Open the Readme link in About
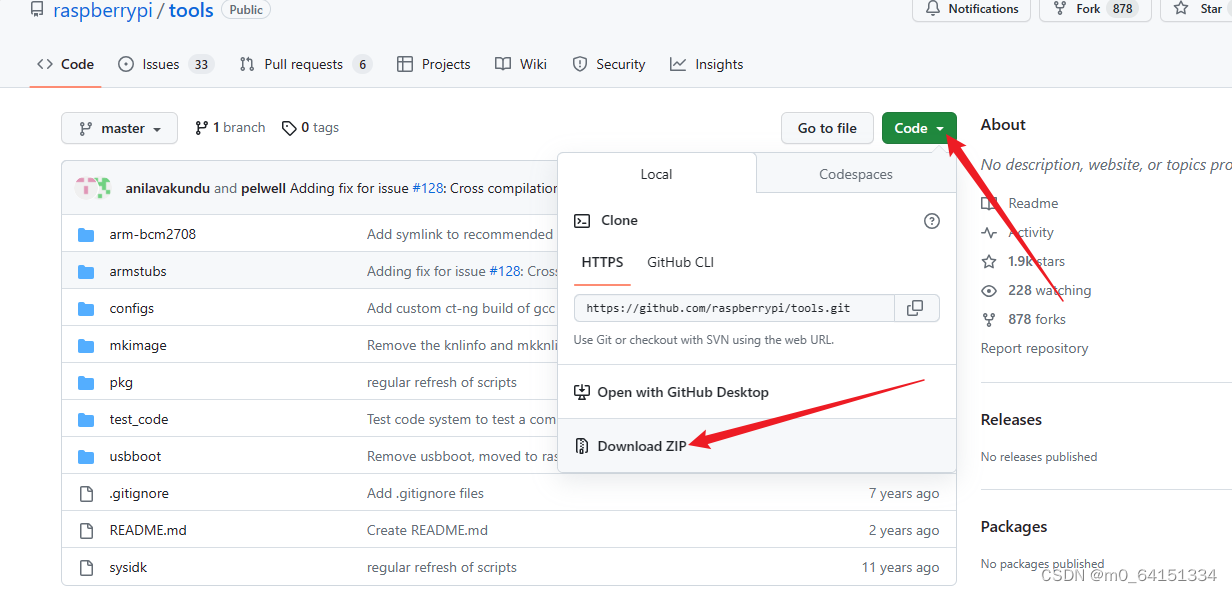The width and height of the screenshot is (1232, 593). pos(1033,203)
